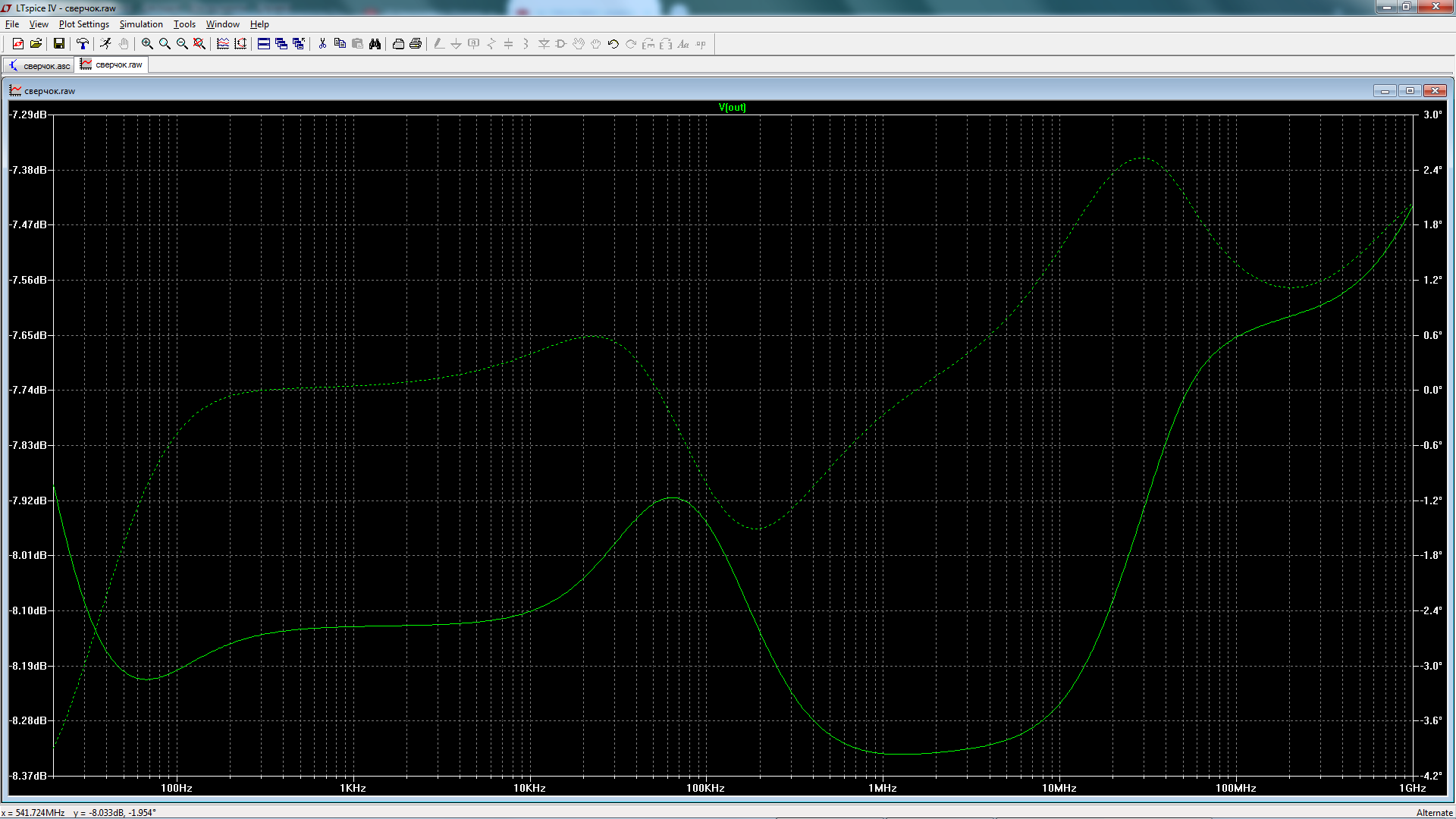Click the Tile Windows Horizontally icon

[x=264, y=44]
